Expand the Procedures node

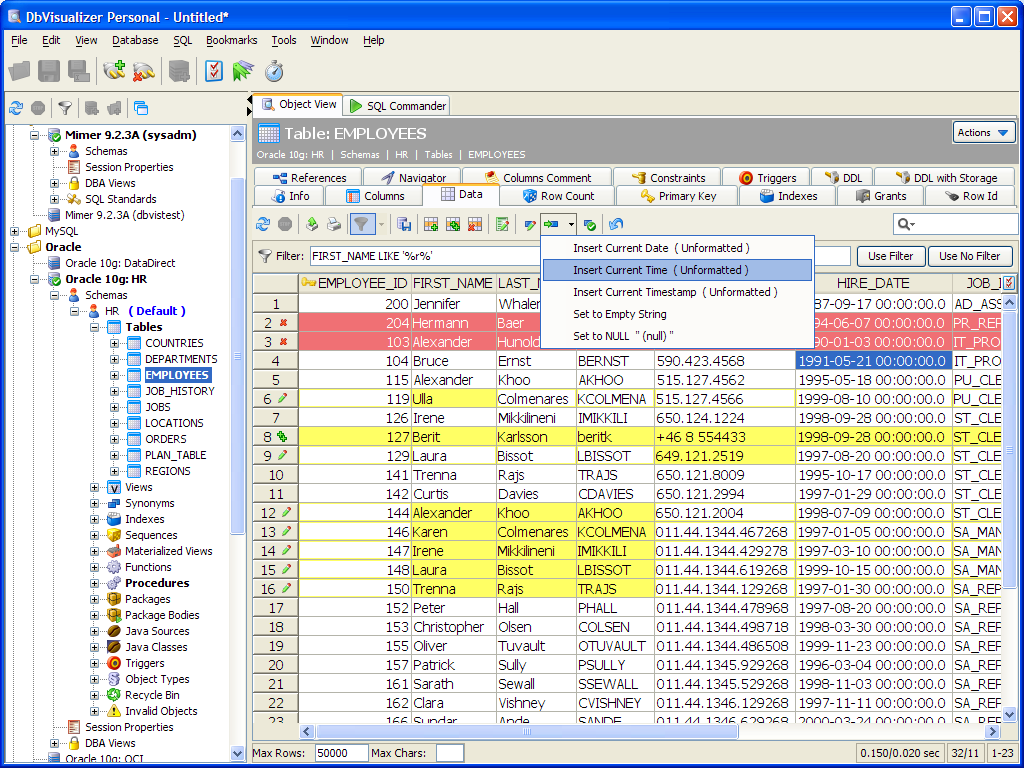(x=95, y=583)
